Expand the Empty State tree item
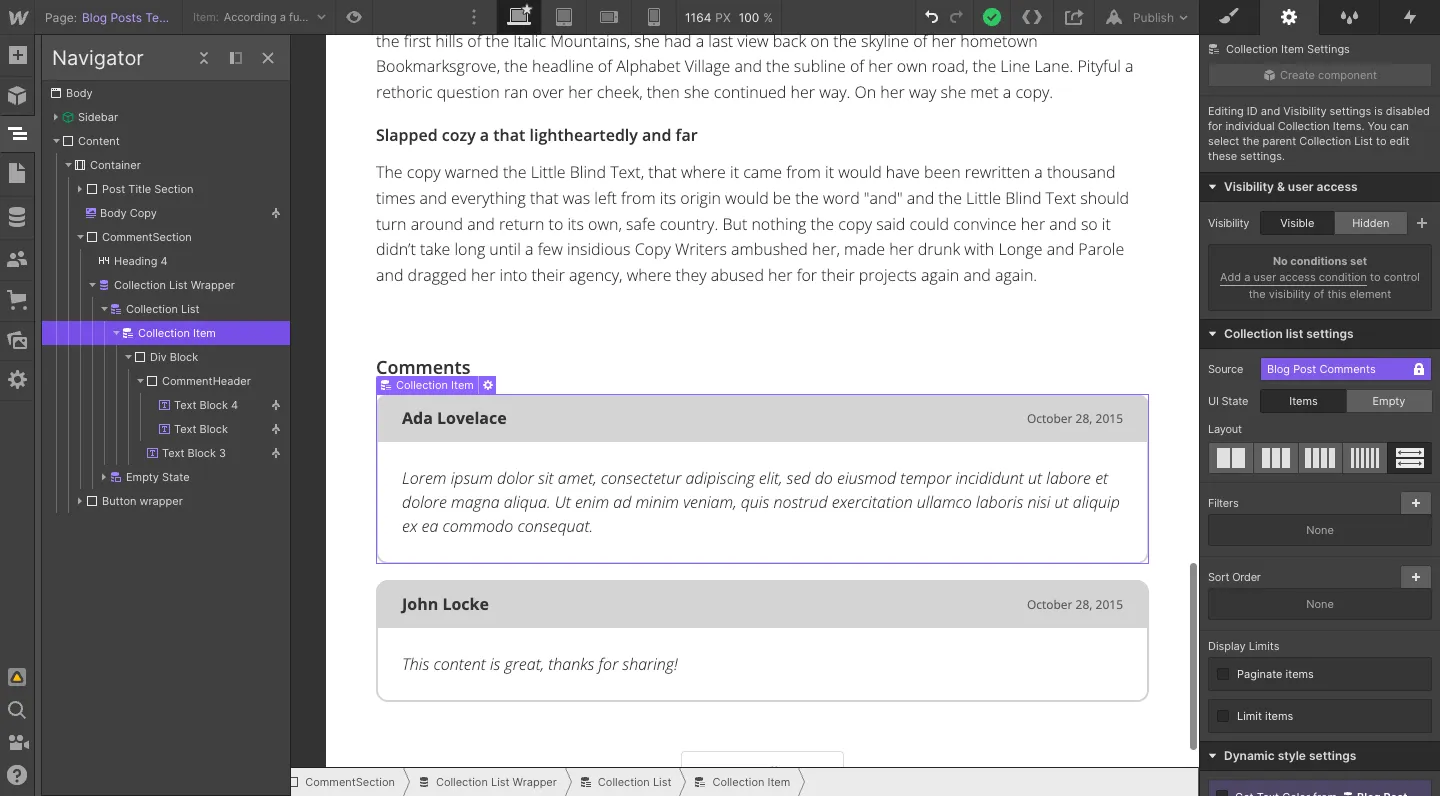Viewport: 1440px width, 796px height. click(x=104, y=477)
